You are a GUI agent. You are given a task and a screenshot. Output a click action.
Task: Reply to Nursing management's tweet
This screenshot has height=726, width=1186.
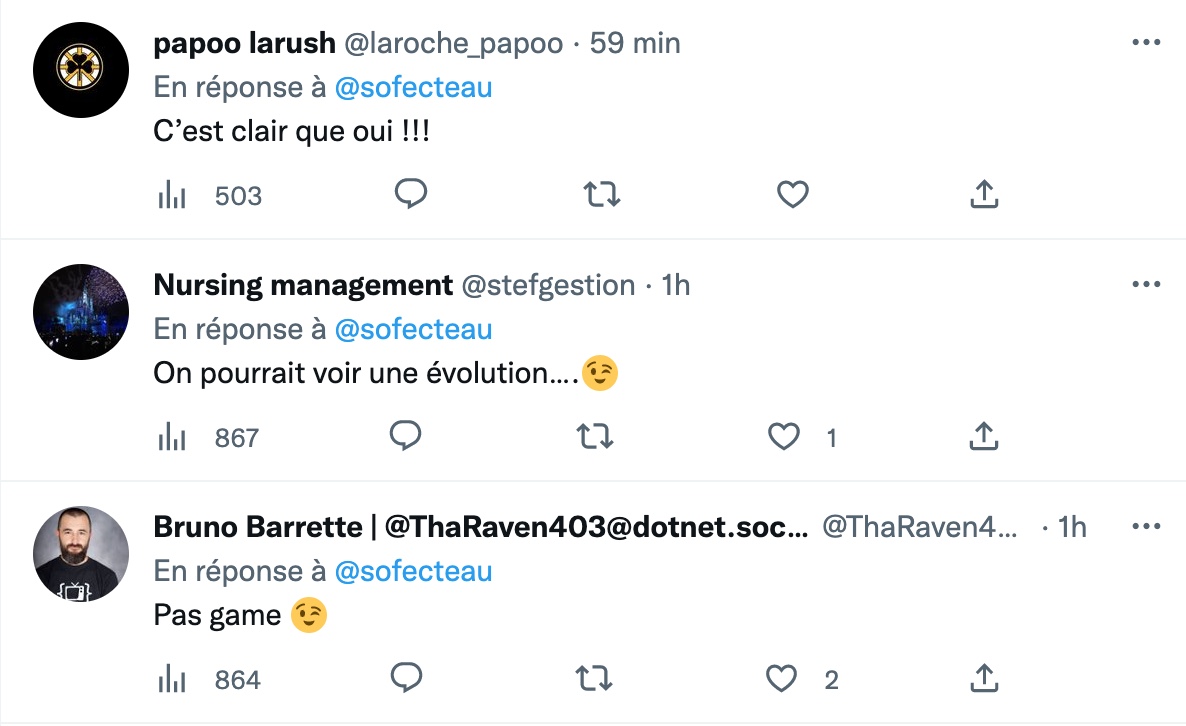point(405,436)
